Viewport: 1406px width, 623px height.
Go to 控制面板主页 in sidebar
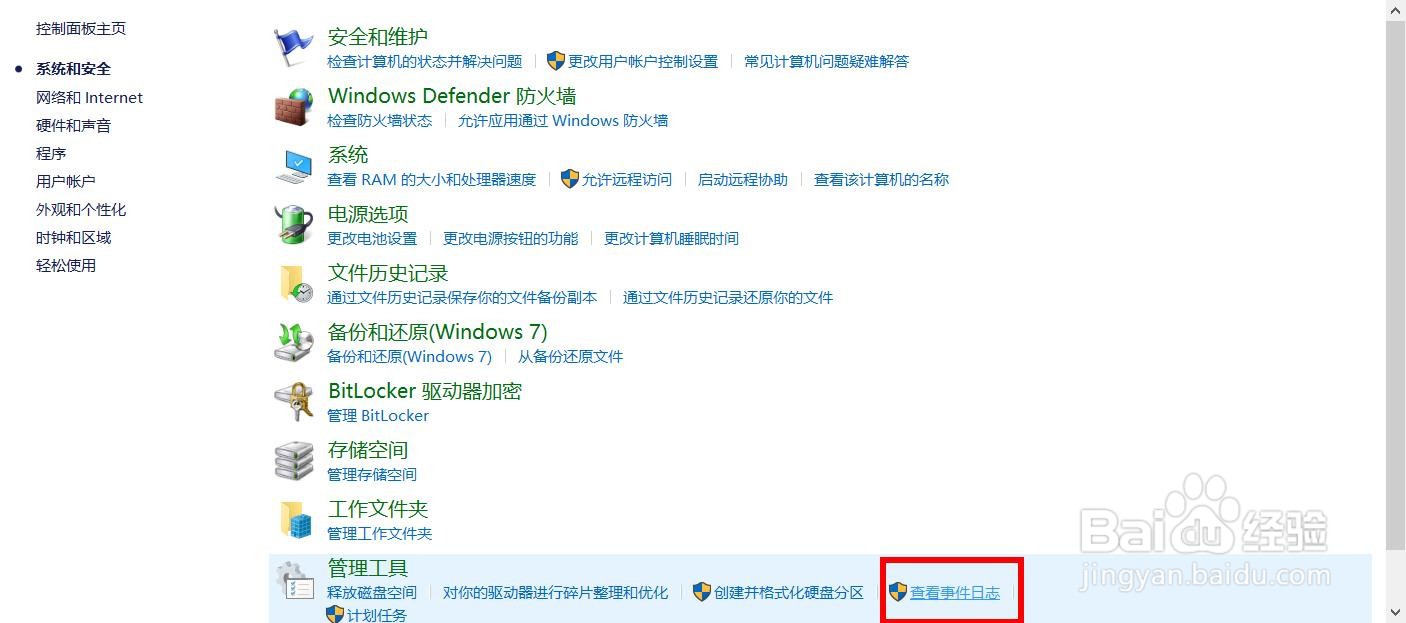click(x=81, y=29)
